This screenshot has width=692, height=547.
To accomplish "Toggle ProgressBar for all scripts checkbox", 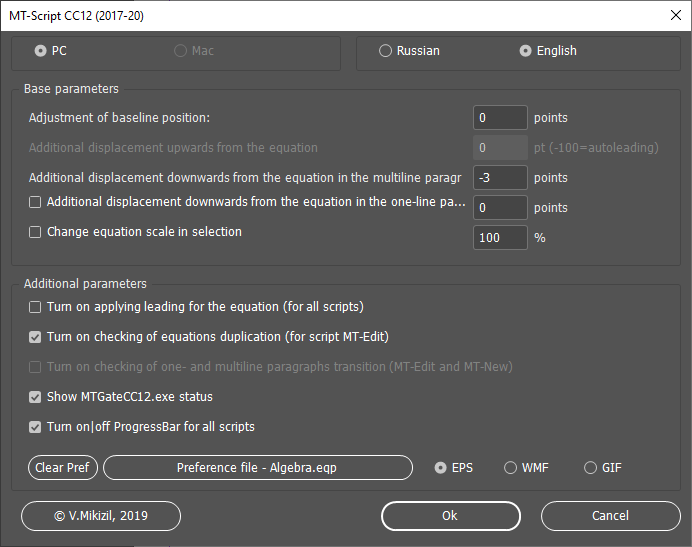I will click(x=35, y=427).
